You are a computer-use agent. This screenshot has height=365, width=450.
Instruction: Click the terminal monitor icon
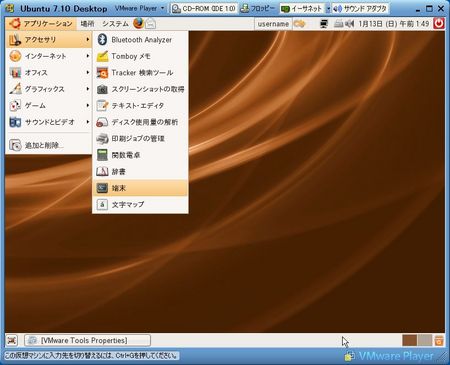point(102,188)
